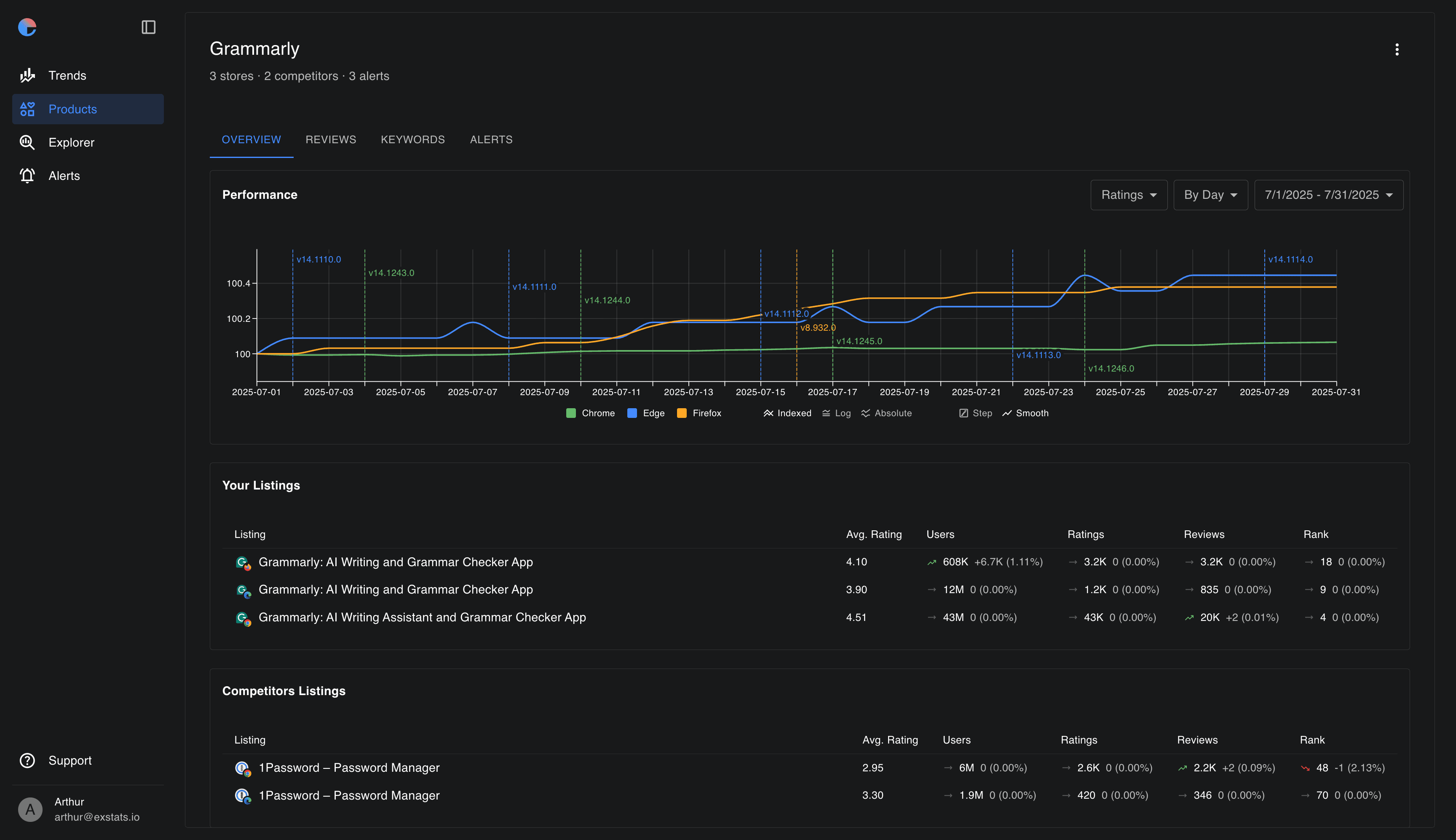Click the Firefox color swatch in the legend
Image resolution: width=1456 pixels, height=840 pixels.
tap(681, 413)
